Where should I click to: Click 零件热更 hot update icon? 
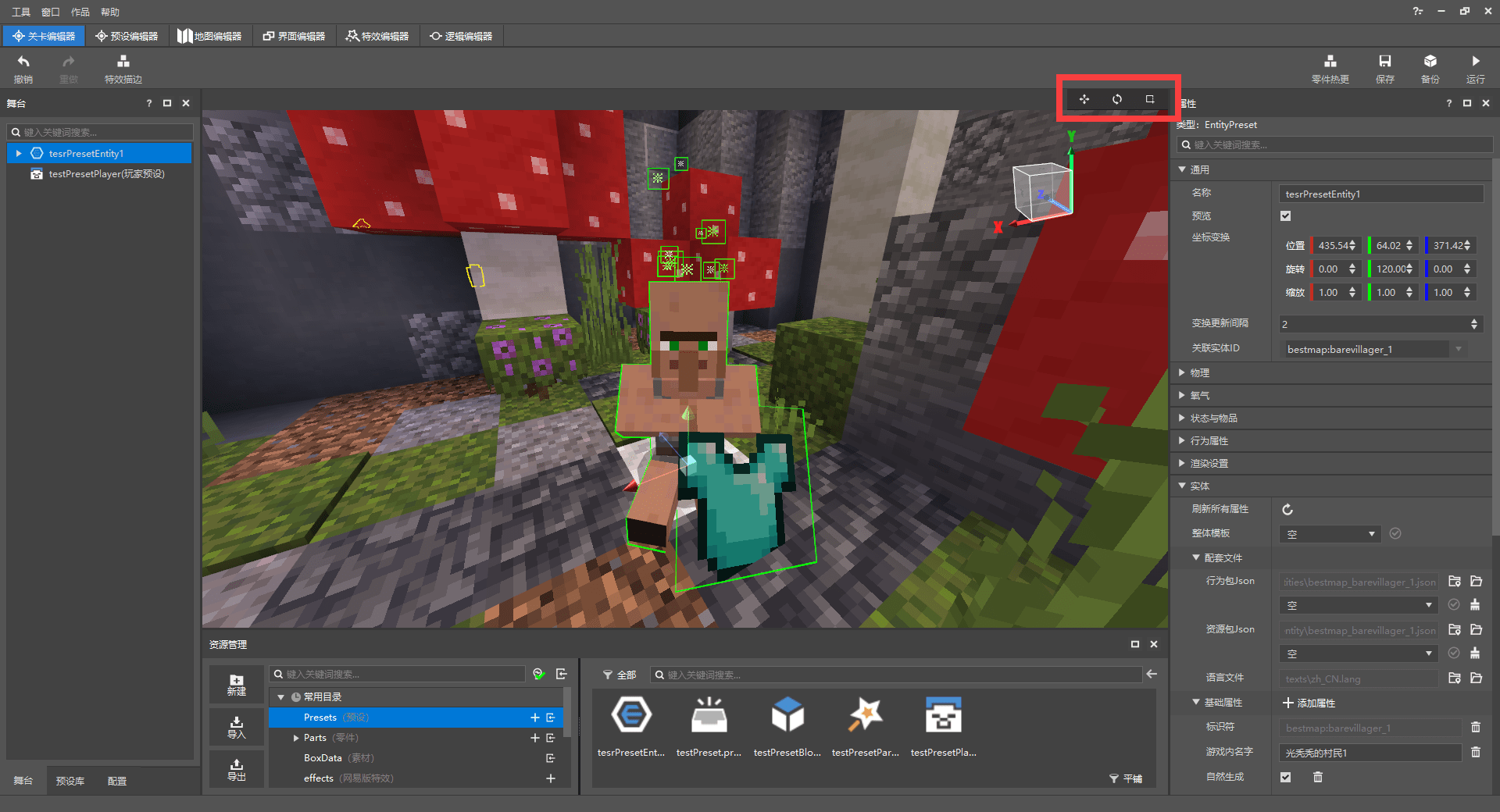point(1330,69)
